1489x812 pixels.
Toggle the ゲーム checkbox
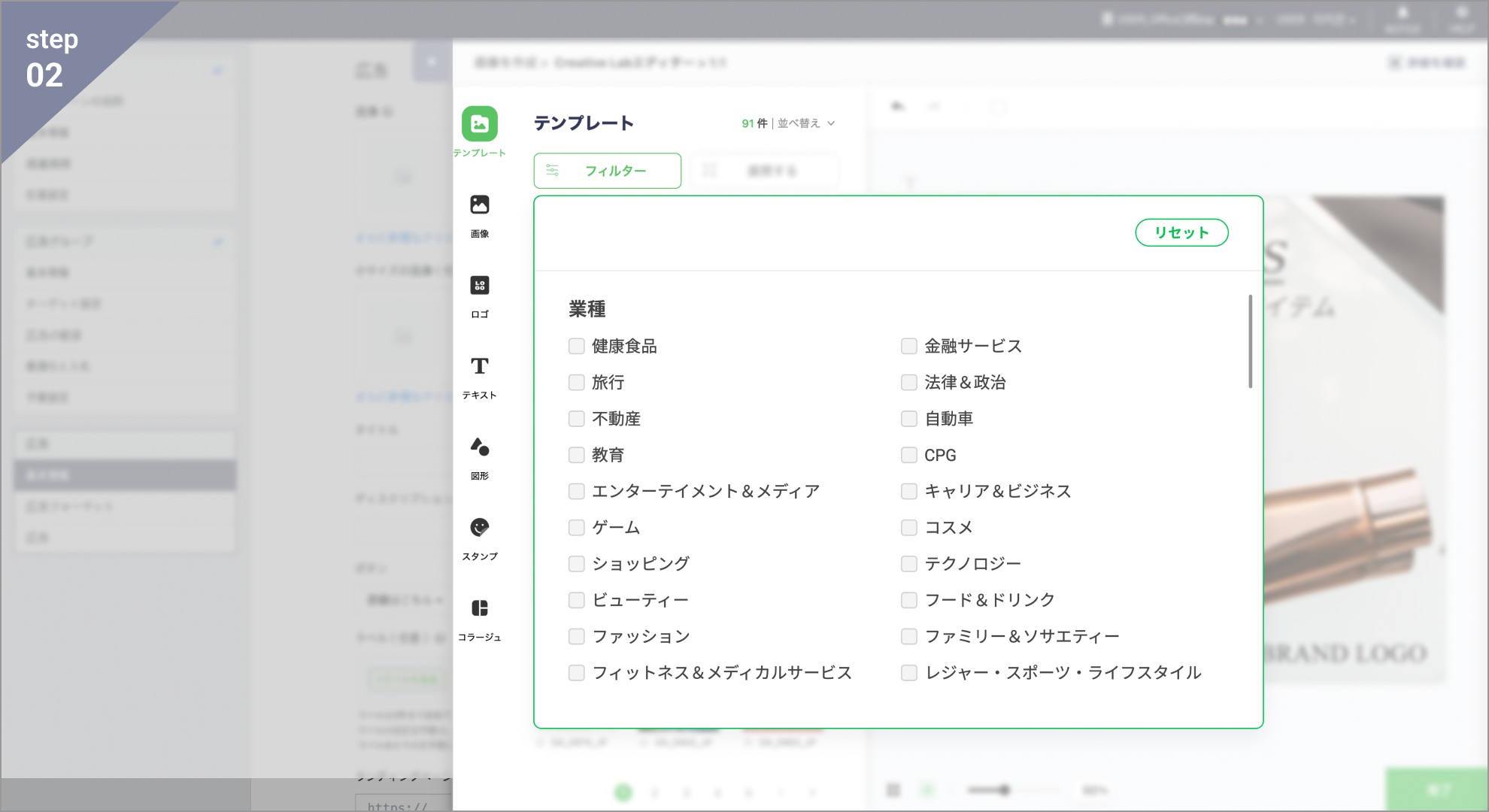577,528
